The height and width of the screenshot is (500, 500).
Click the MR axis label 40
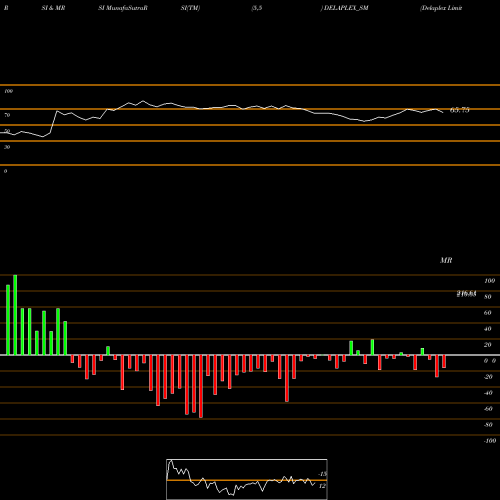[x=488, y=329]
